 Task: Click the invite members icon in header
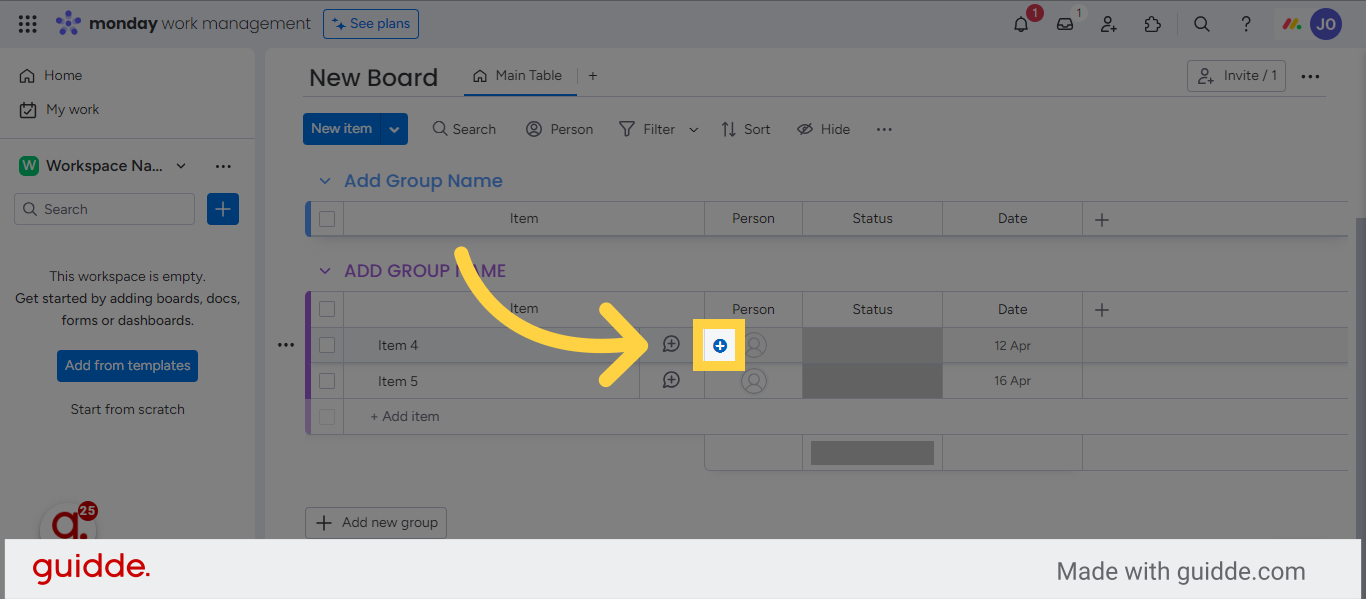tap(1109, 24)
